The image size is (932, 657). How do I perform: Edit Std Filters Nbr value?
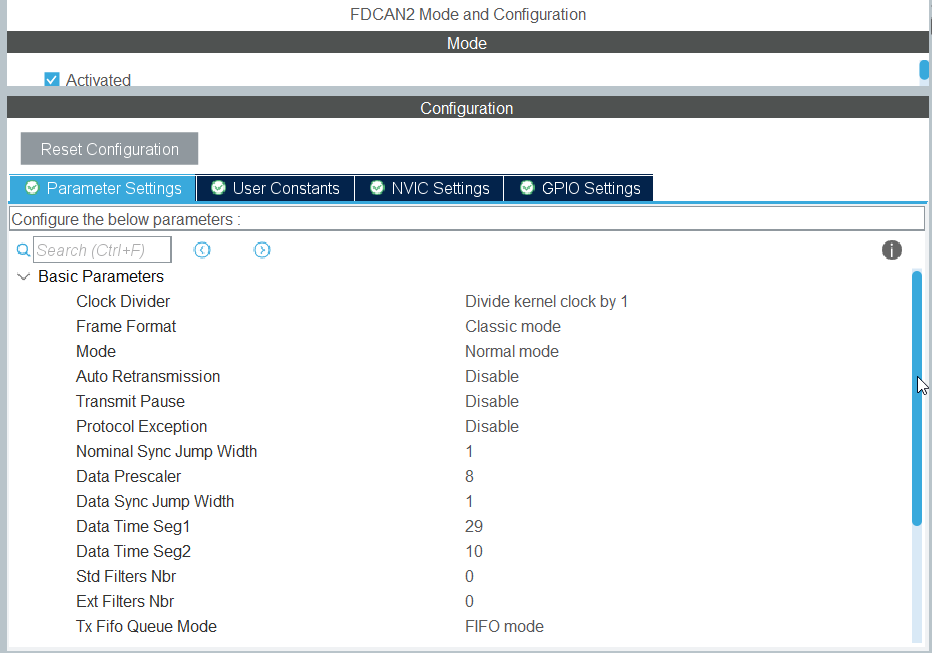pos(469,576)
